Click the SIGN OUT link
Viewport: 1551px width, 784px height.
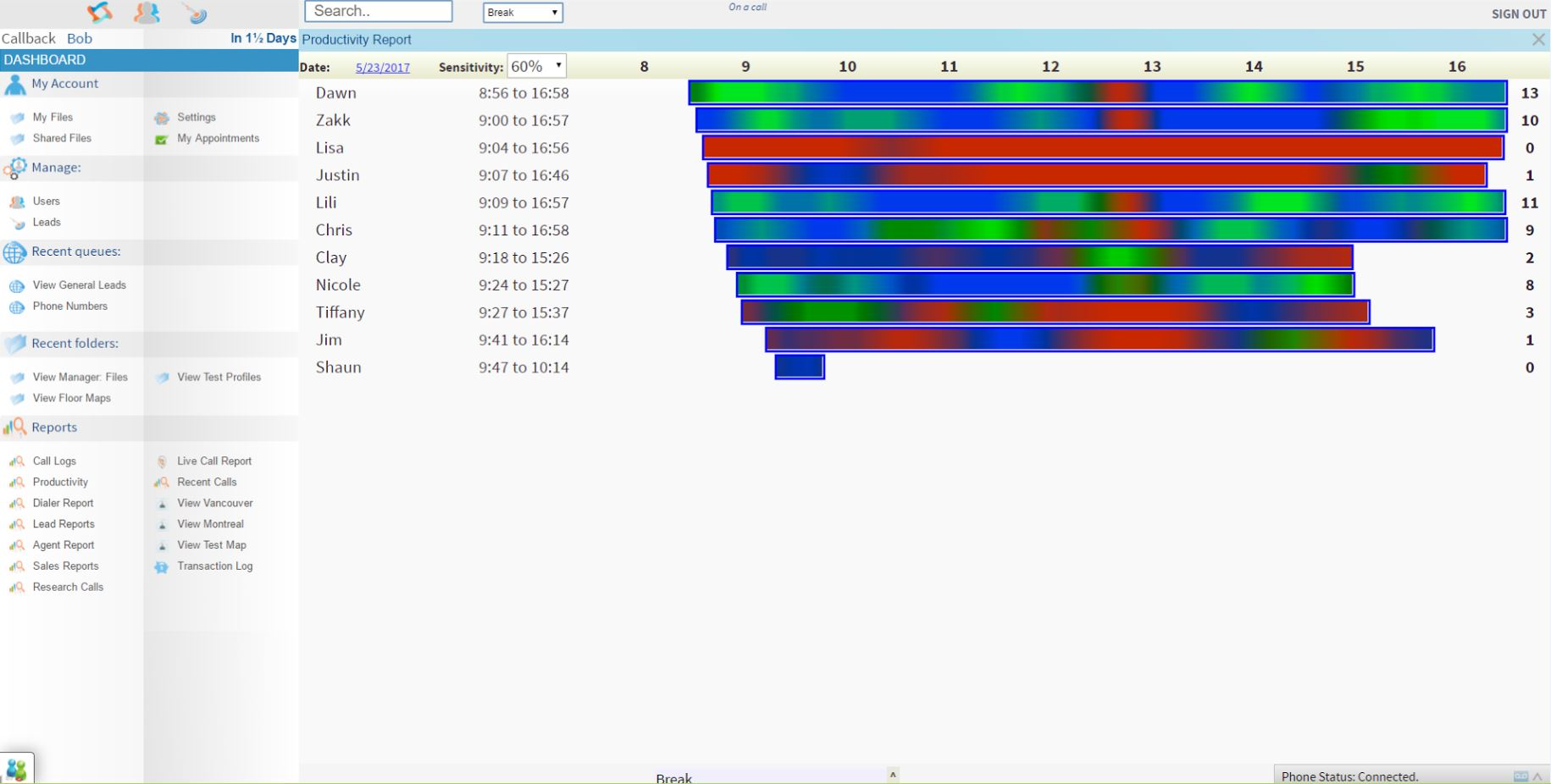(1519, 14)
